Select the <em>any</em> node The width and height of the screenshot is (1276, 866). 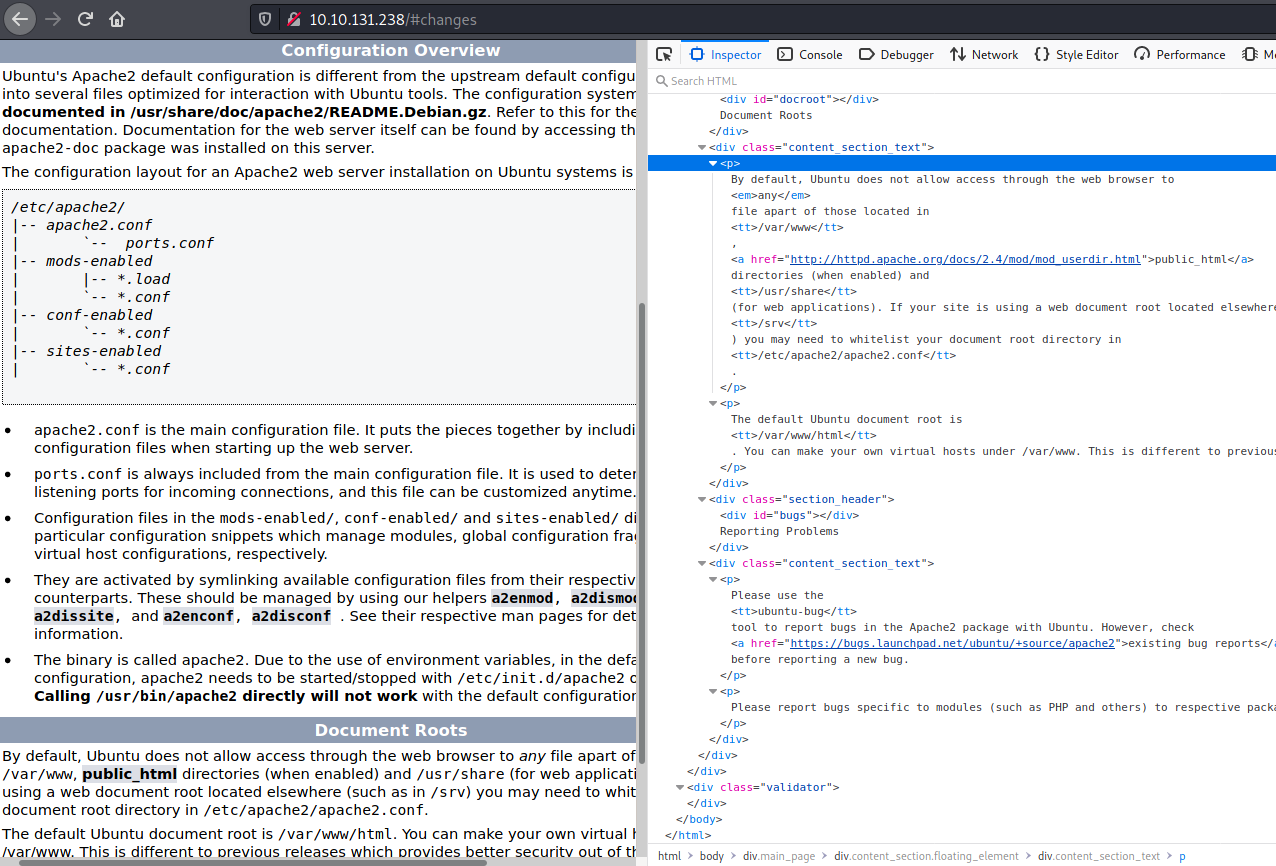[770, 195]
